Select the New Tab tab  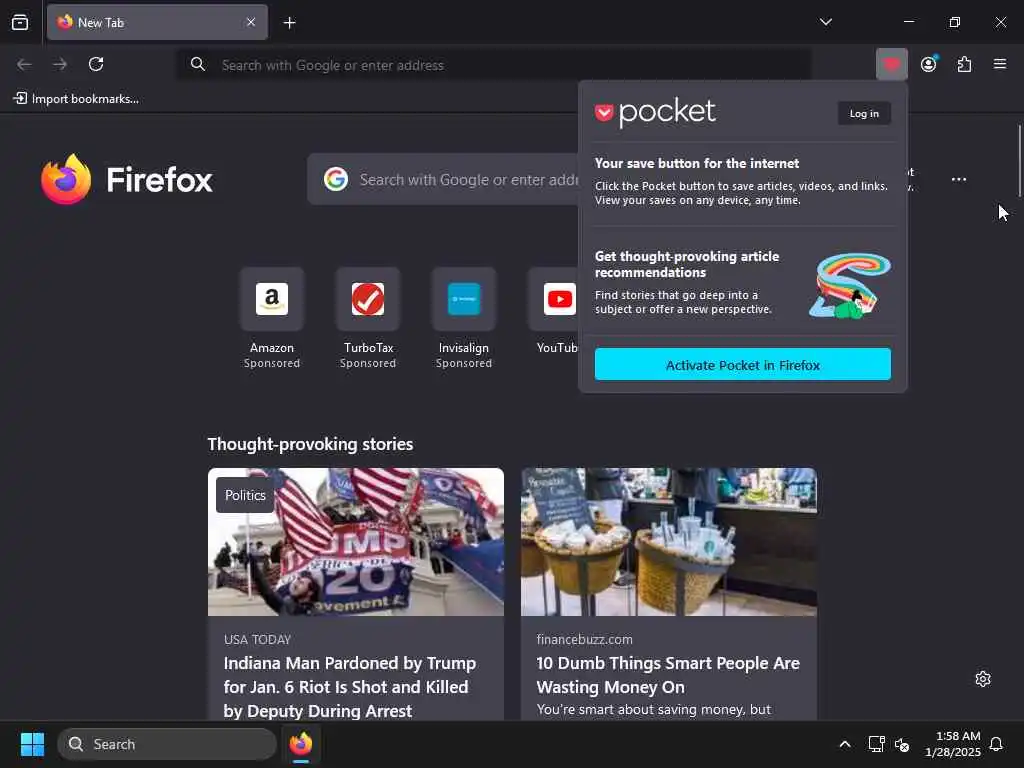click(157, 22)
